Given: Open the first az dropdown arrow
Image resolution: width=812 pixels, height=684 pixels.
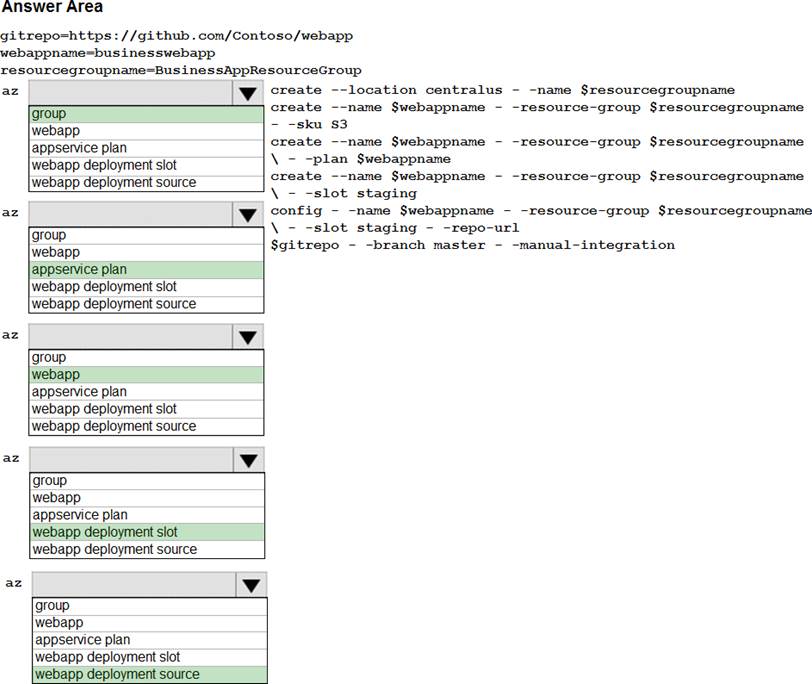Looking at the screenshot, I should click(x=246, y=93).
